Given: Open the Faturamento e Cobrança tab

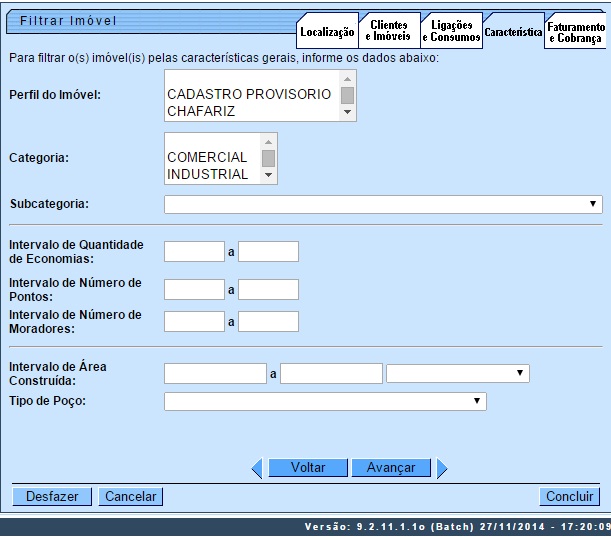Looking at the screenshot, I should [x=575, y=33].
